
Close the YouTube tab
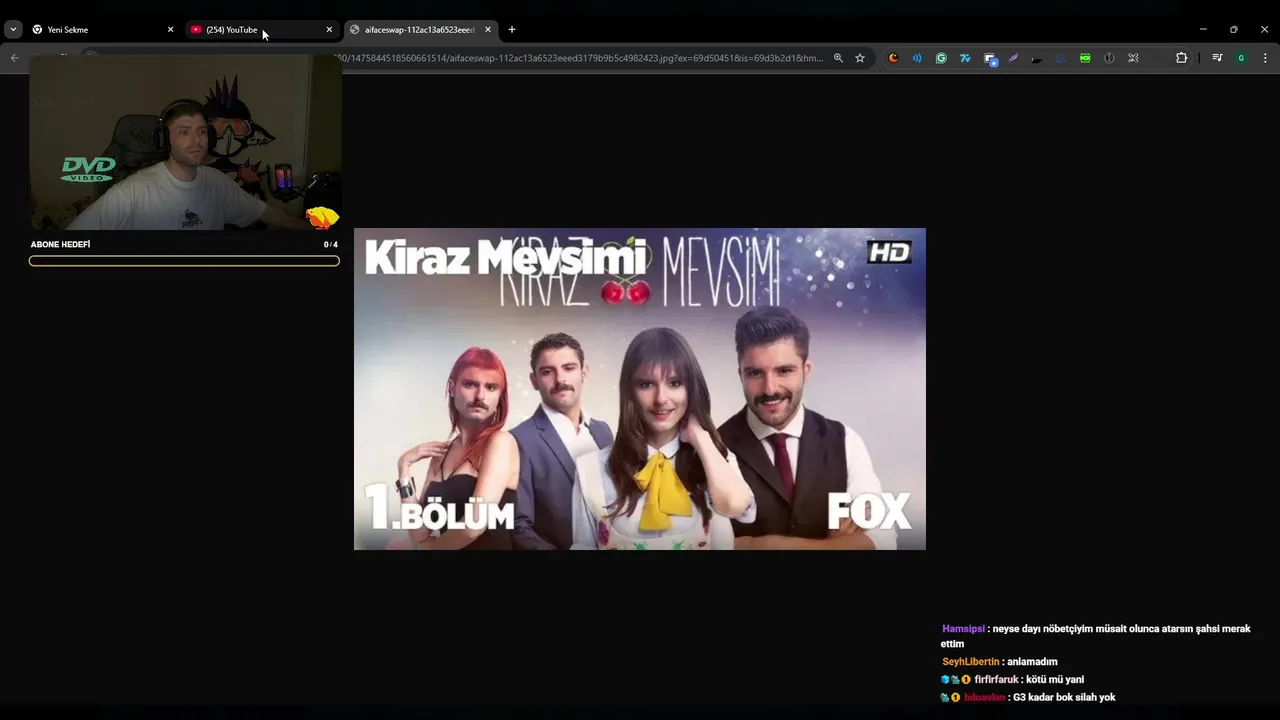[x=329, y=30]
